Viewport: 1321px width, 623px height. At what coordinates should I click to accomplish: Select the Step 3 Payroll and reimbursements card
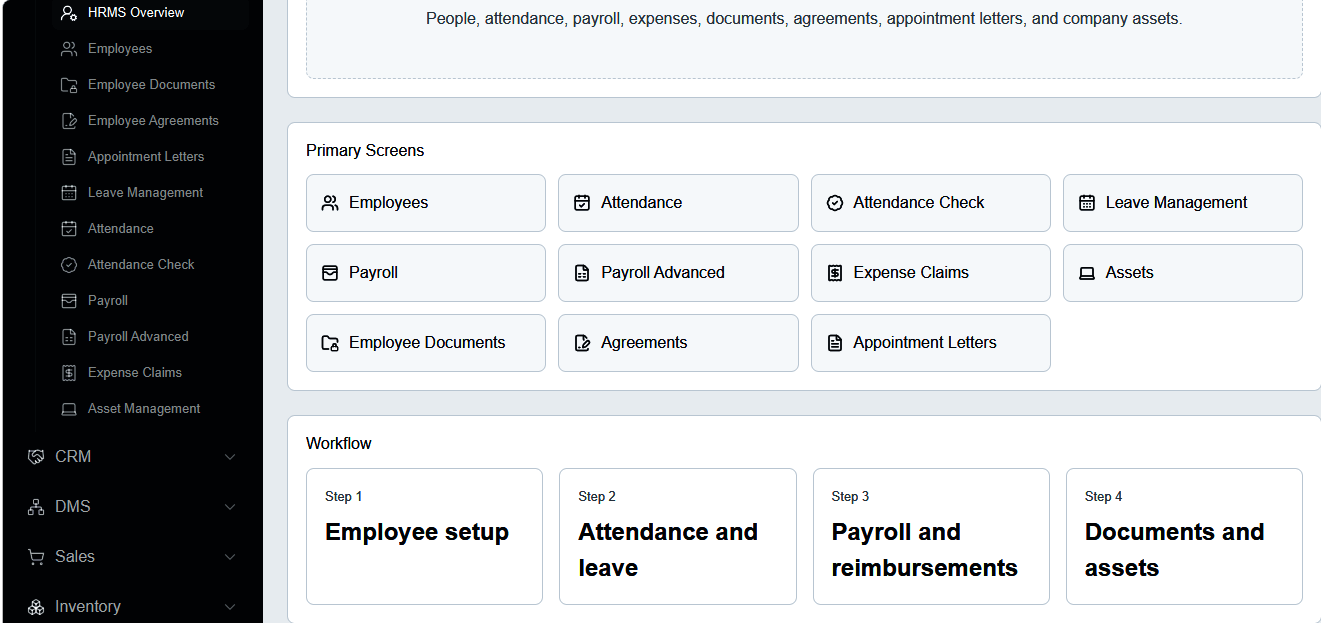point(931,537)
